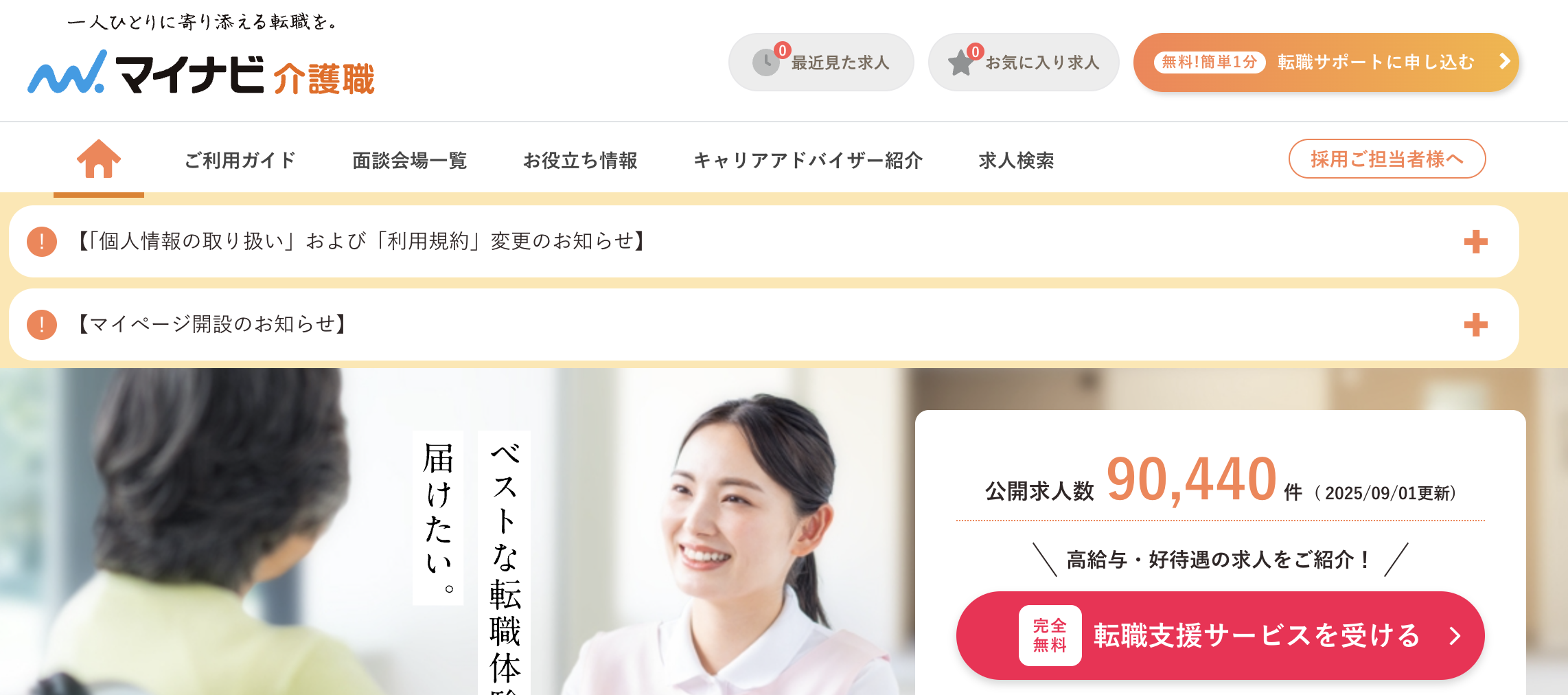
Task: Click the 完全無料 badge on red button
Action: point(1050,635)
